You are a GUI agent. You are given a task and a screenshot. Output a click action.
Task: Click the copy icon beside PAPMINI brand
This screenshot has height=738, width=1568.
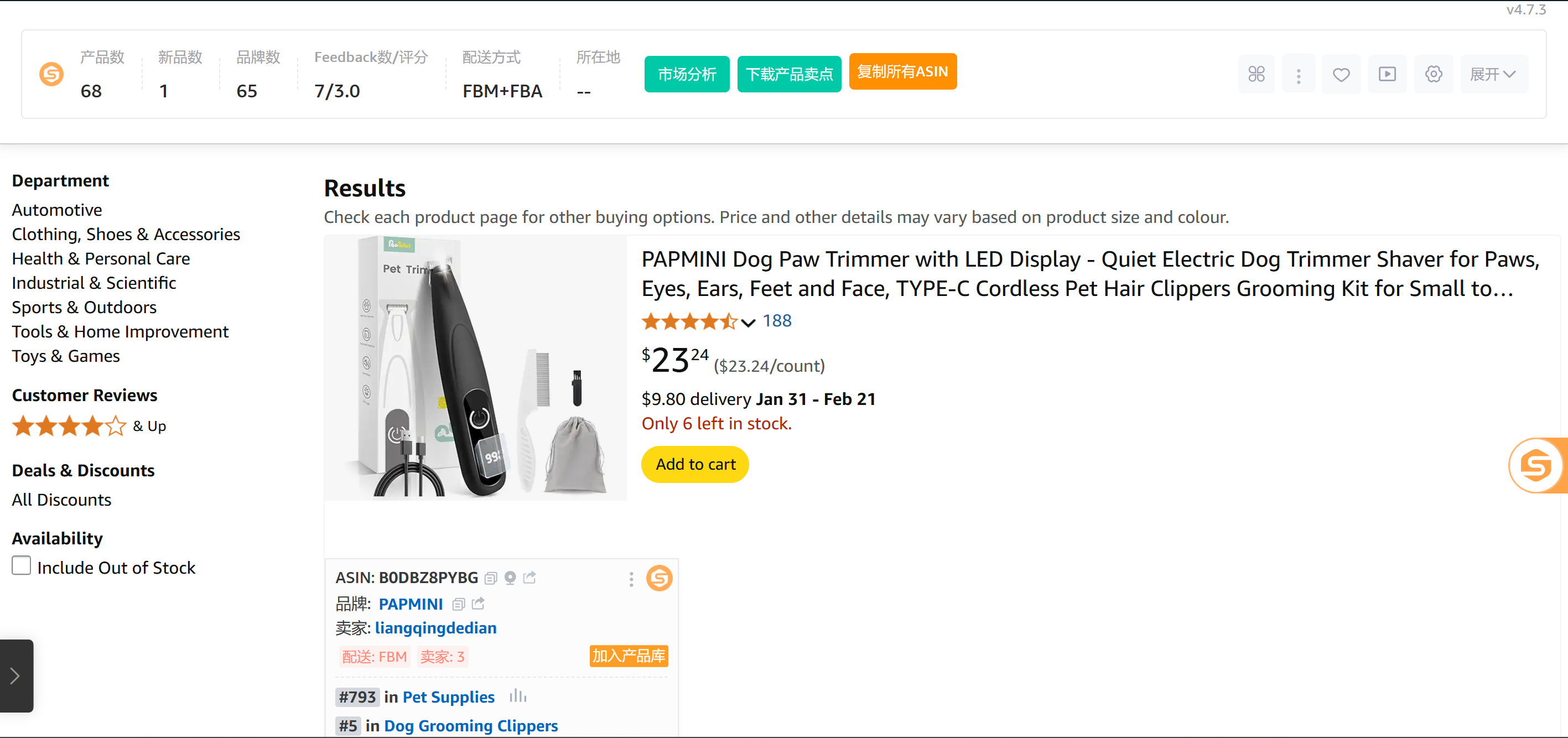[459, 604]
